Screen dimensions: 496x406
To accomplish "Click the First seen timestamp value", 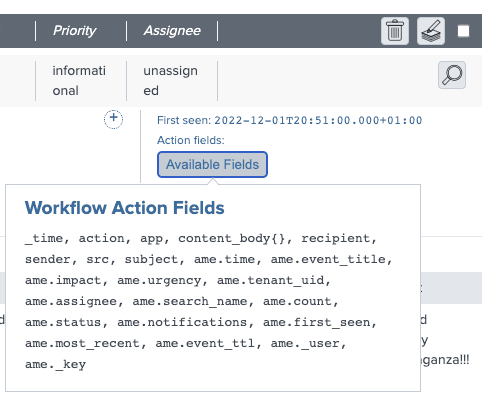I will click(x=318, y=120).
